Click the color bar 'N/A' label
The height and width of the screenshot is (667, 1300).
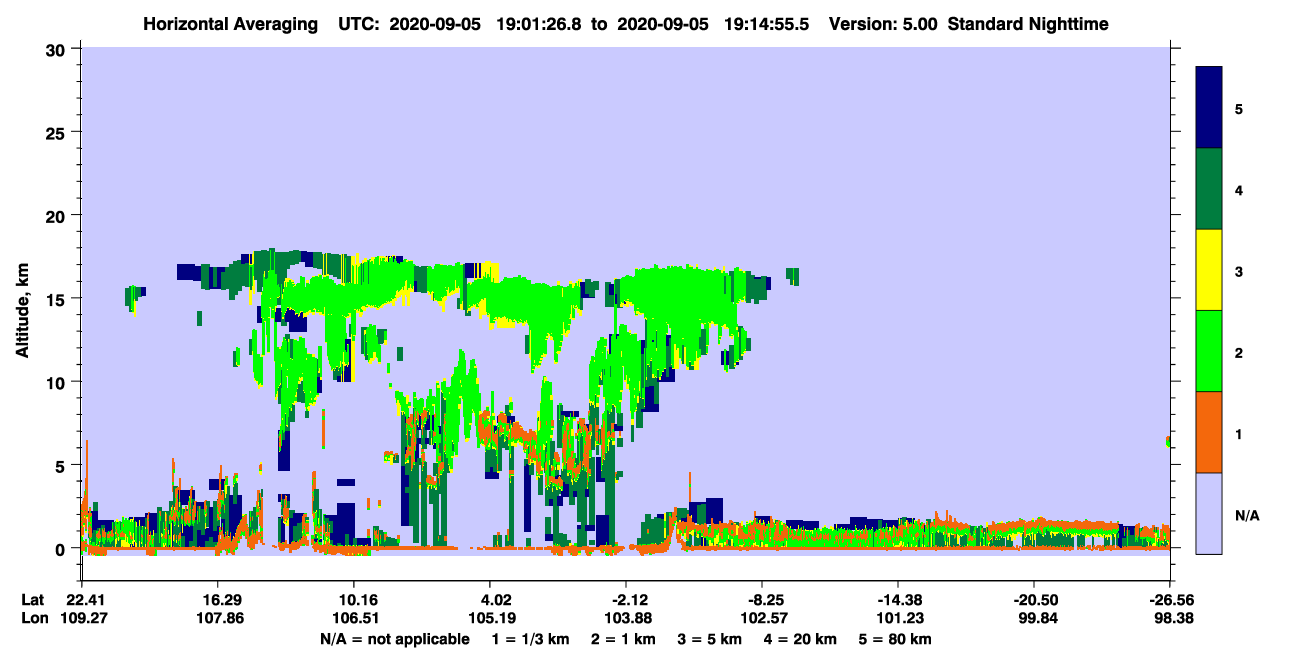(x=1247, y=516)
